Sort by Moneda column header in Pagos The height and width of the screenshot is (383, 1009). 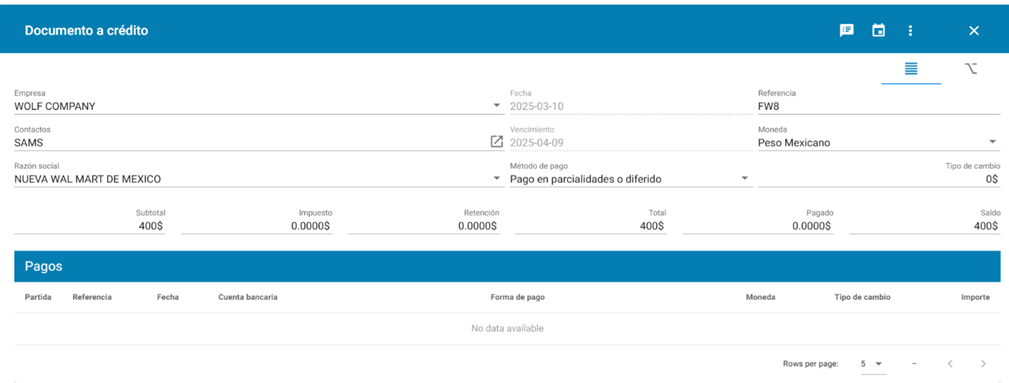[x=761, y=297]
